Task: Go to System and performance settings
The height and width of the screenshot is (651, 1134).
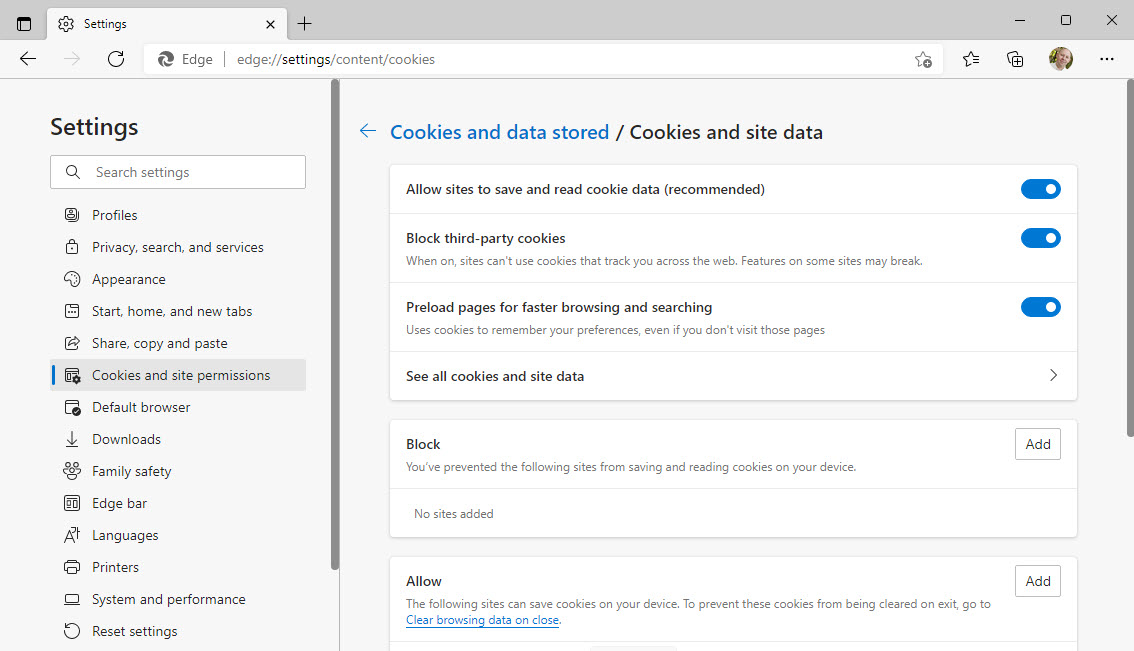Action: click(168, 599)
